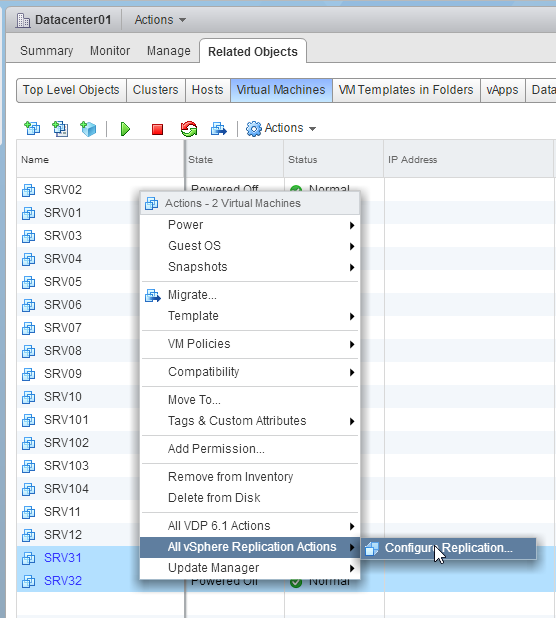The height and width of the screenshot is (618, 556).
Task: Click the gear icon beside Actions
Action: tap(253, 128)
